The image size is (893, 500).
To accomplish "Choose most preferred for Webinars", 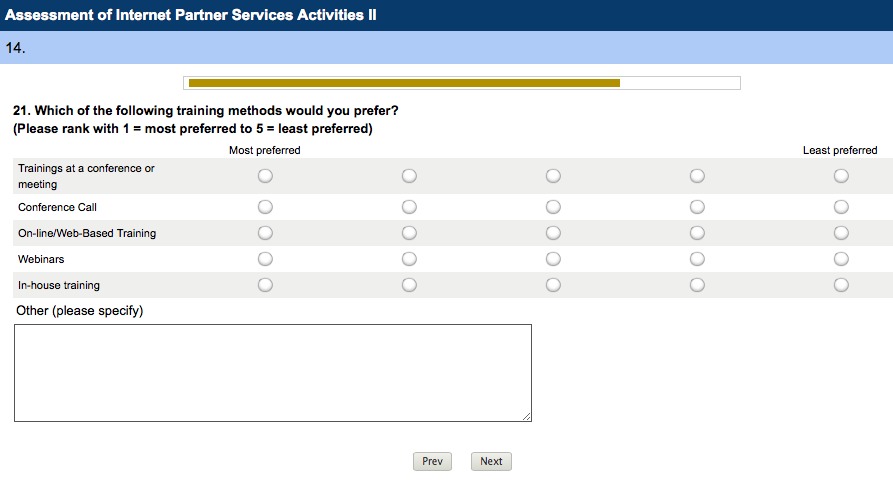I will click(x=265, y=259).
